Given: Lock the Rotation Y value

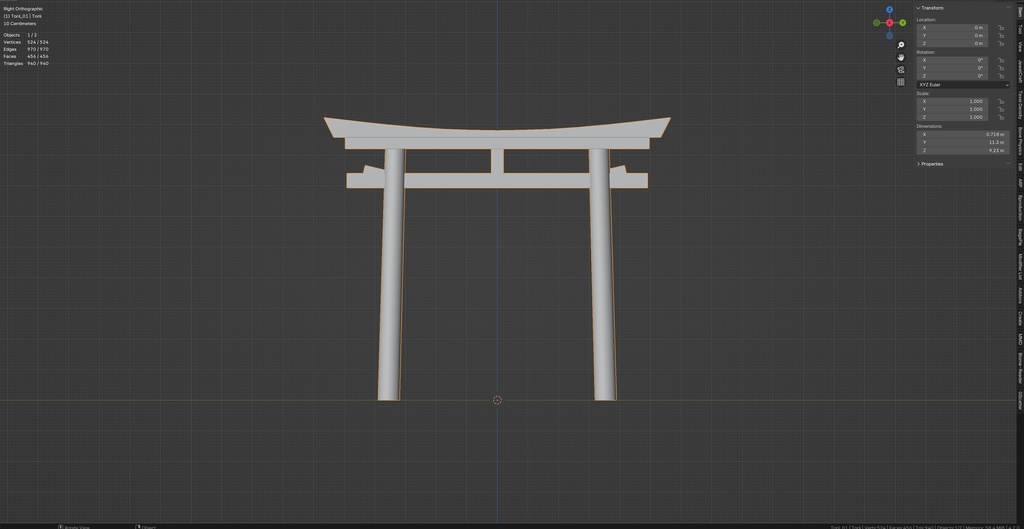Looking at the screenshot, I should pos(1000,68).
